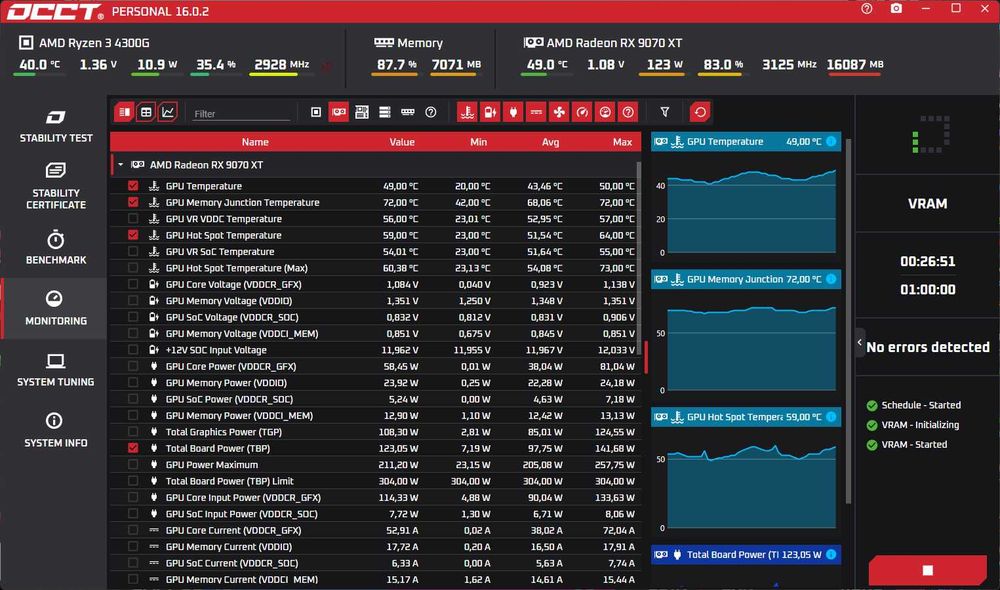Open the Stability Test section
The height and width of the screenshot is (590, 1000).
point(55,126)
